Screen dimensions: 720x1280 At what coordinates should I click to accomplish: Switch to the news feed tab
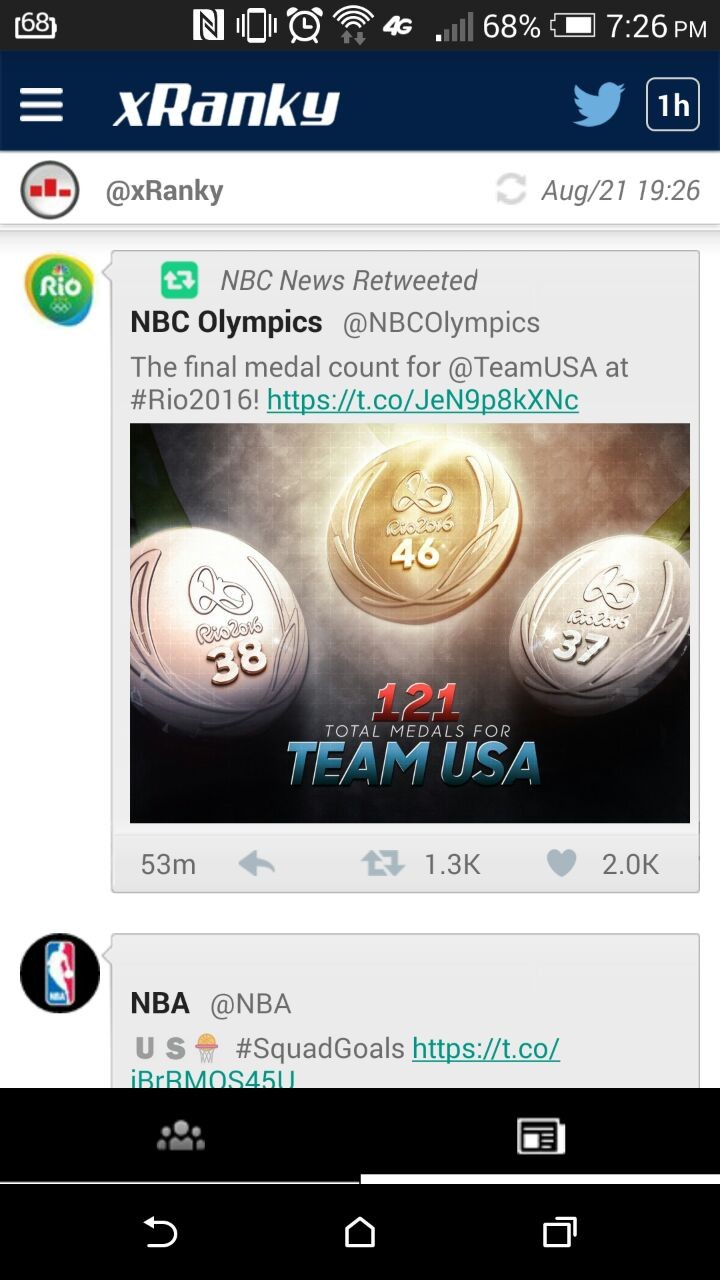pos(540,1135)
